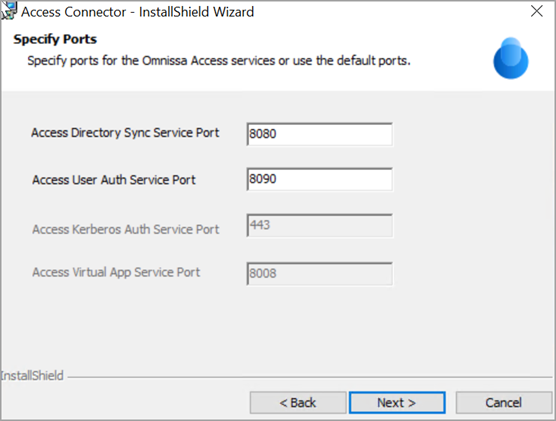Click the 'Access Virtual App Service Port' label

point(116,272)
